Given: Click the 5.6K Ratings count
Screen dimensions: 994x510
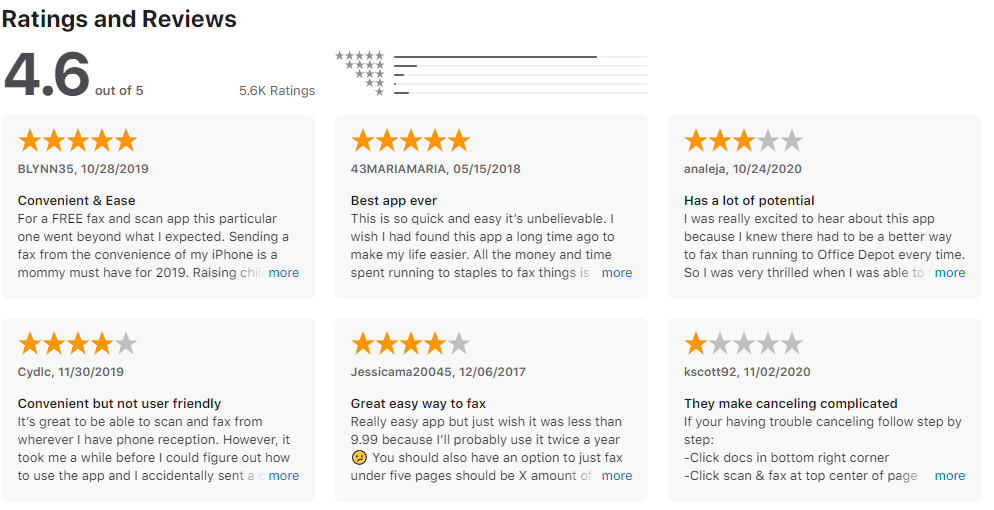Looking at the screenshot, I should [277, 91].
